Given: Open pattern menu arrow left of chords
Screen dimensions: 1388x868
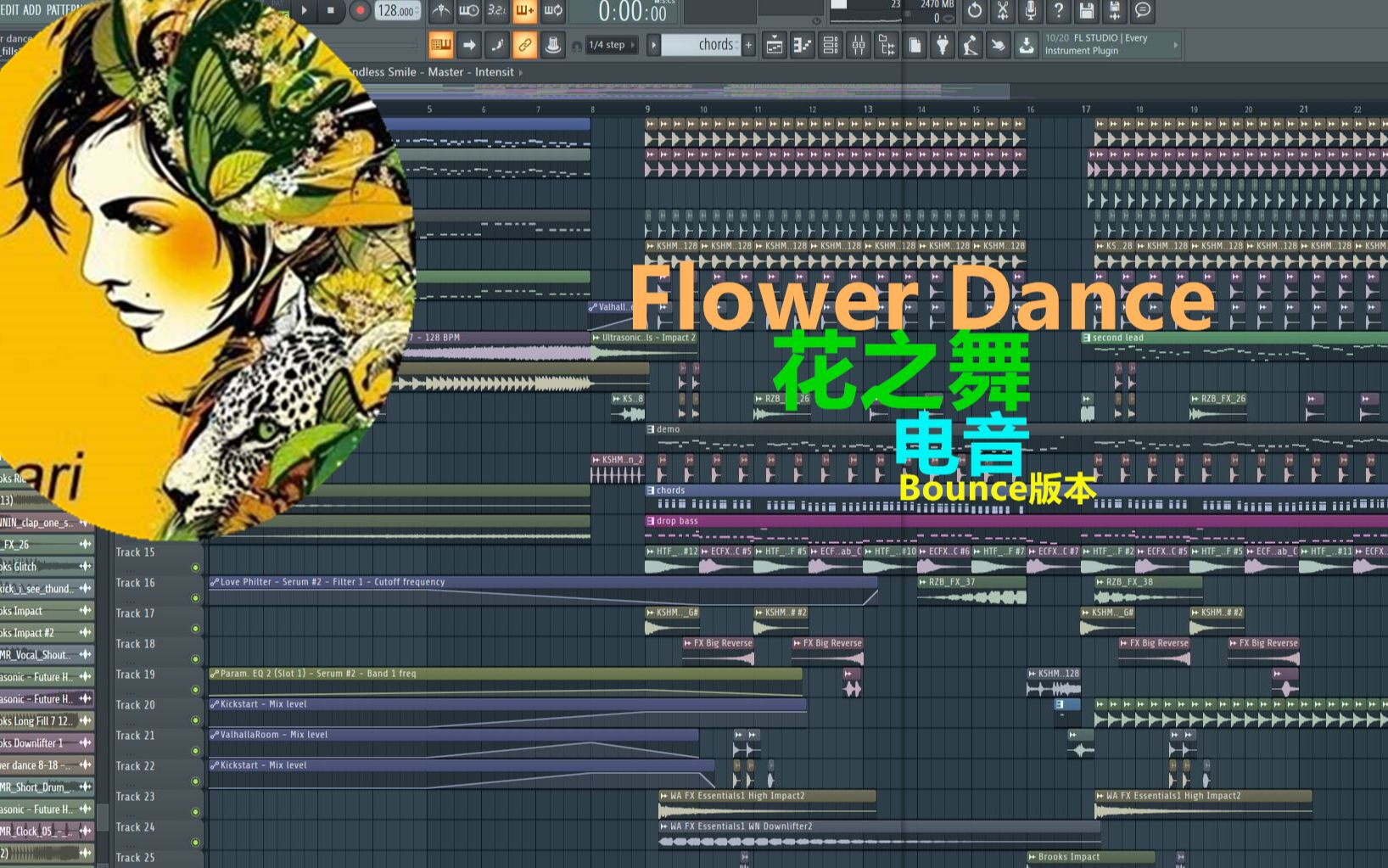Looking at the screenshot, I should 653,45.
